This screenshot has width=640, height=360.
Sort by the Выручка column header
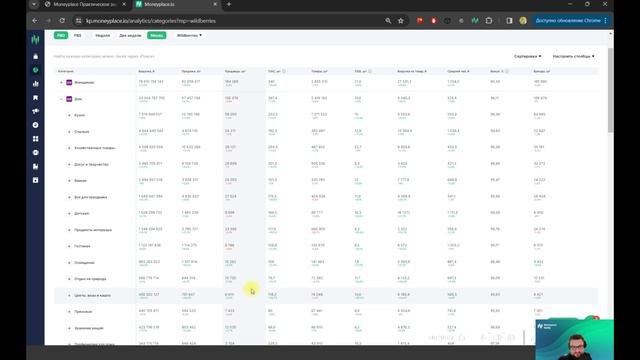[146, 71]
